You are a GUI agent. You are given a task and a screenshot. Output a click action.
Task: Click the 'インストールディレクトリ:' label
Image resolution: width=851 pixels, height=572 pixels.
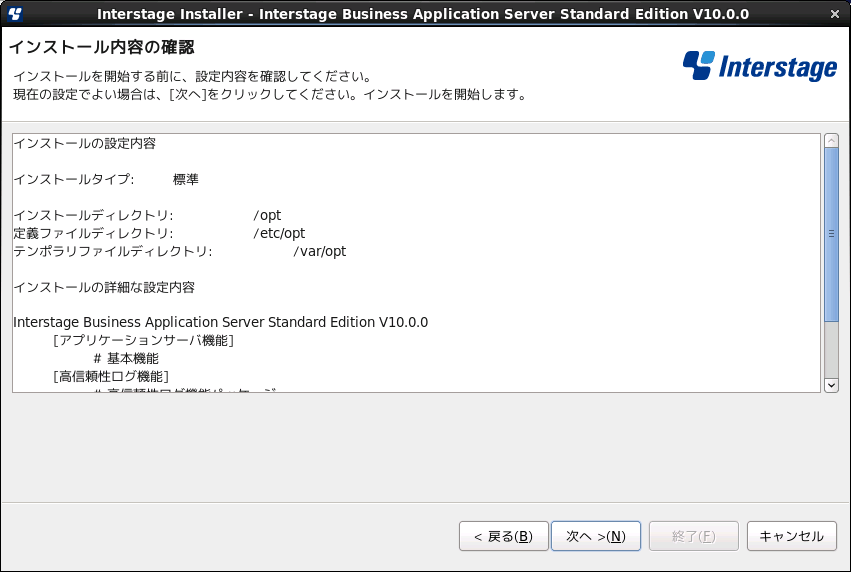pos(93,215)
